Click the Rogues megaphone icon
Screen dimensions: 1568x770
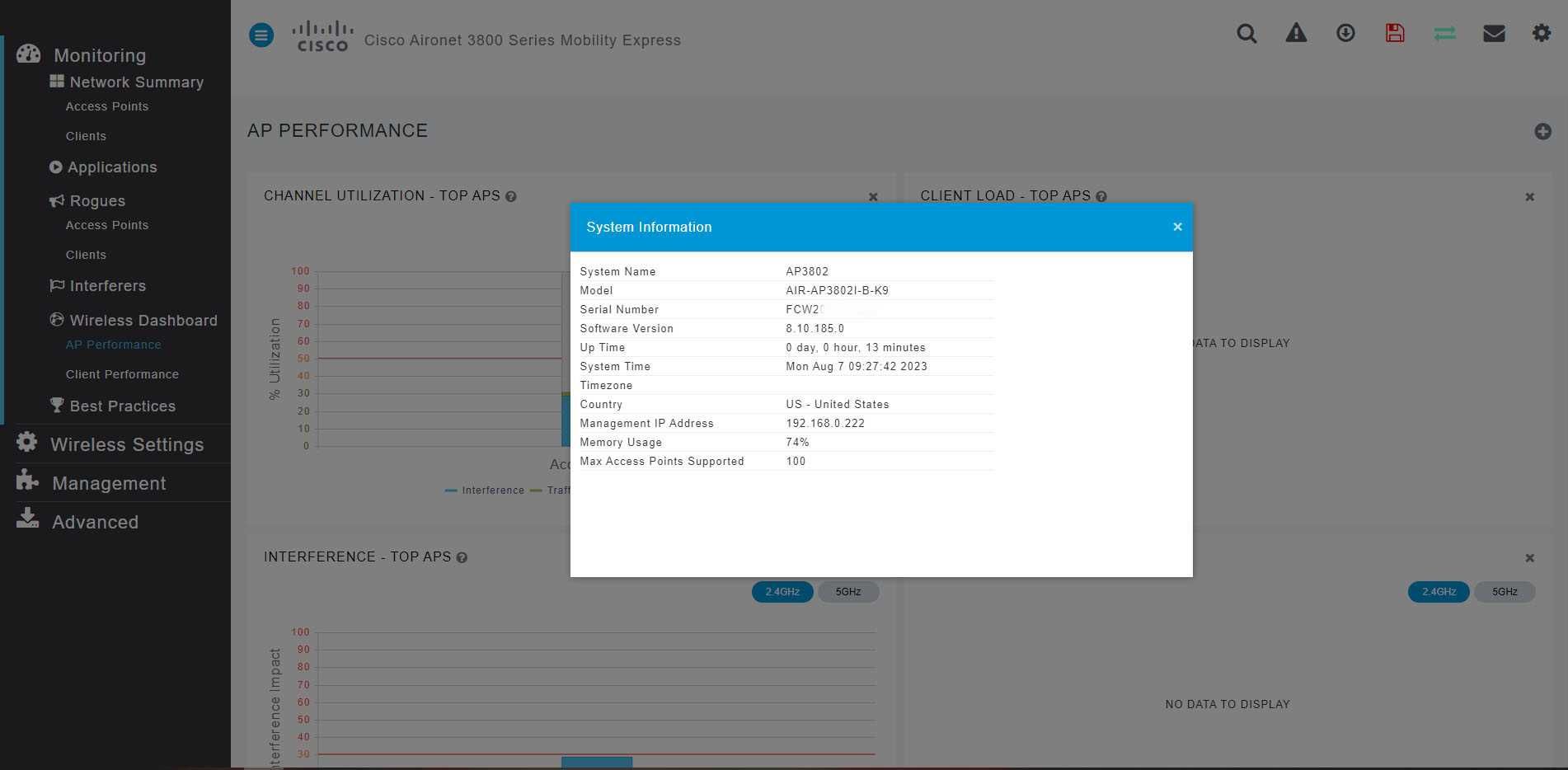coord(56,200)
